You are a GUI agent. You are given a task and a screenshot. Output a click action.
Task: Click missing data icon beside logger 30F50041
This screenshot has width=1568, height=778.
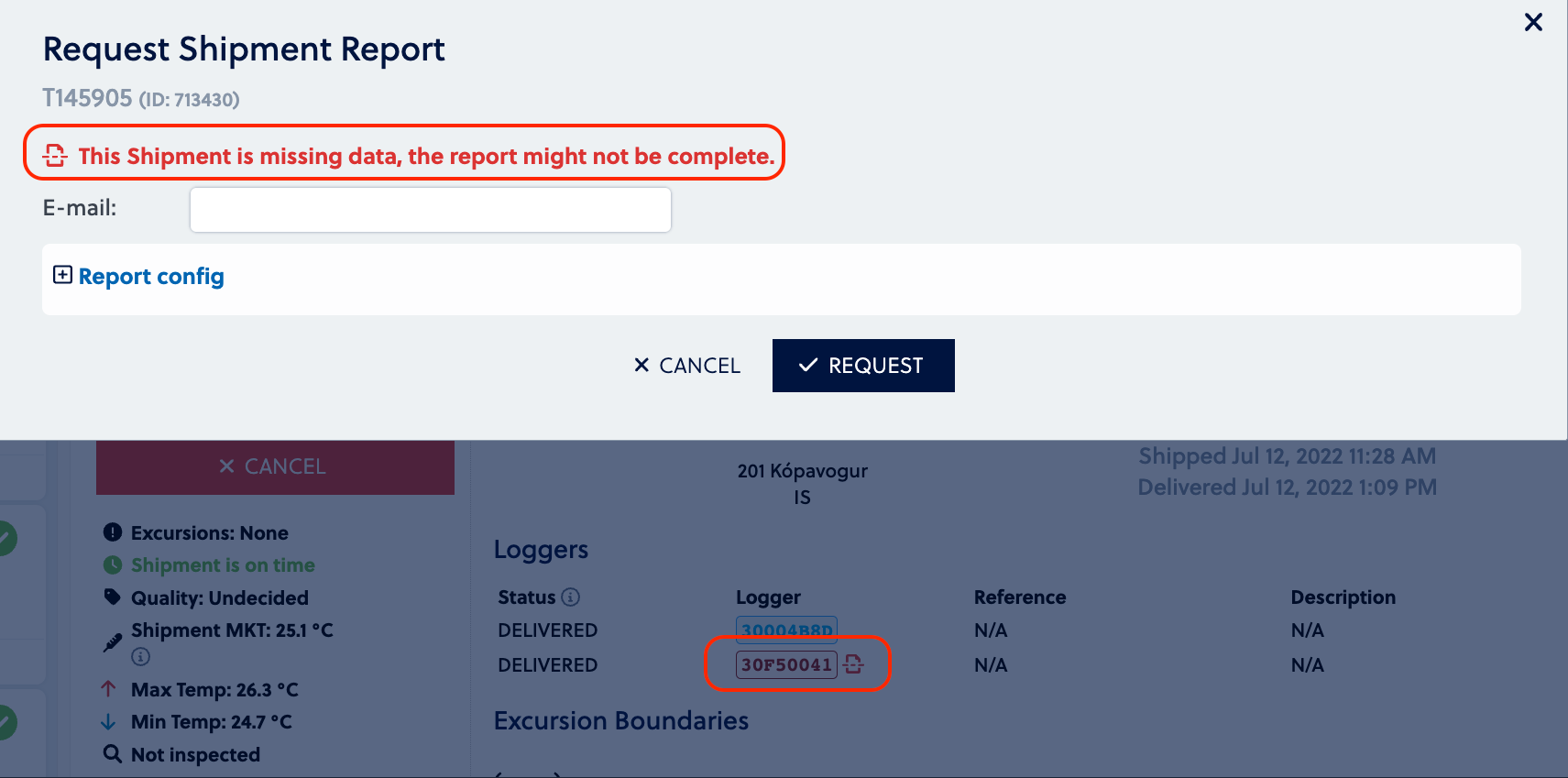tap(853, 664)
